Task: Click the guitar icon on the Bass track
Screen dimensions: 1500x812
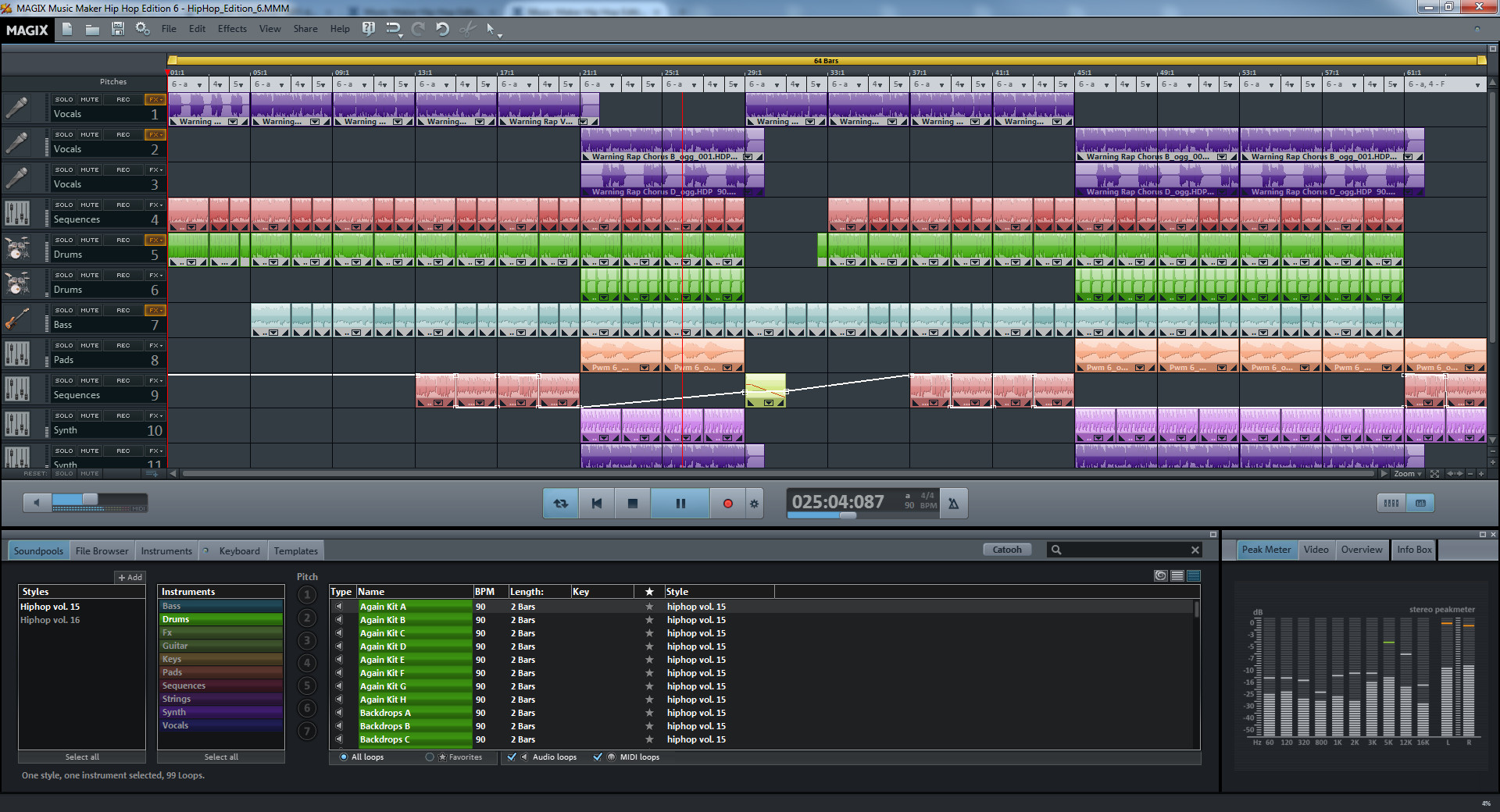Action: click(17, 319)
